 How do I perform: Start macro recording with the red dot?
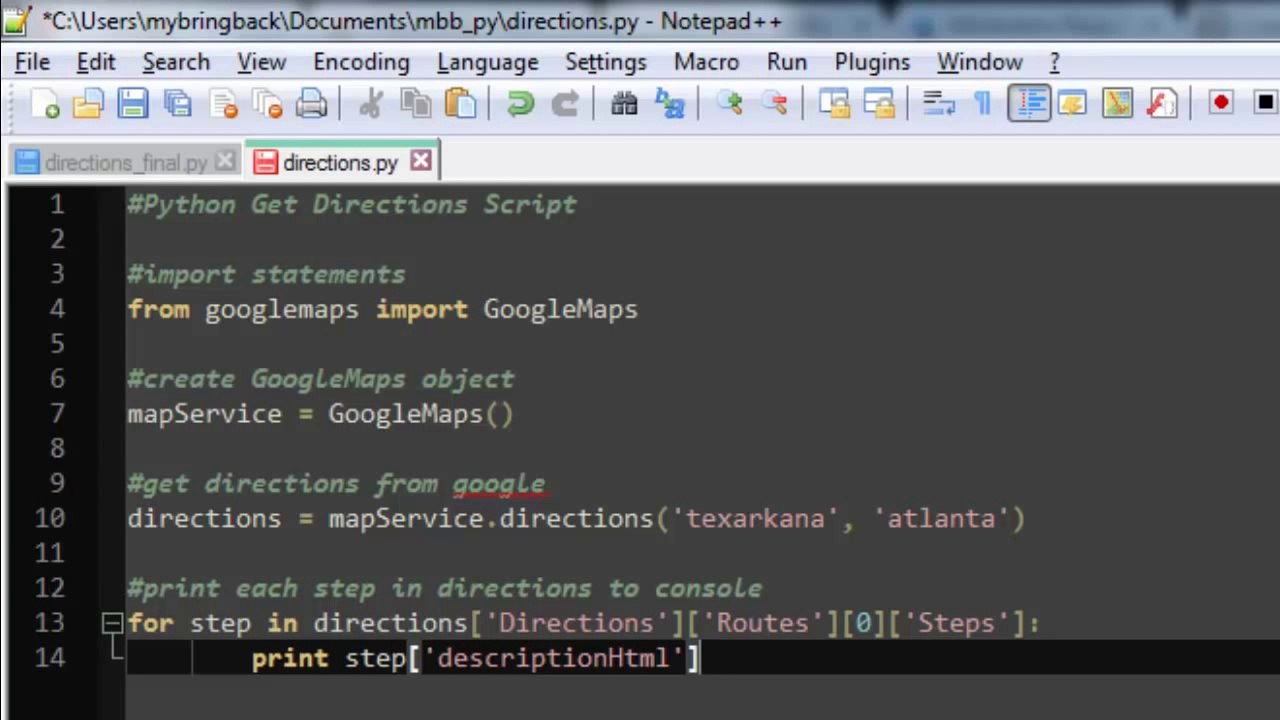pos(1221,103)
